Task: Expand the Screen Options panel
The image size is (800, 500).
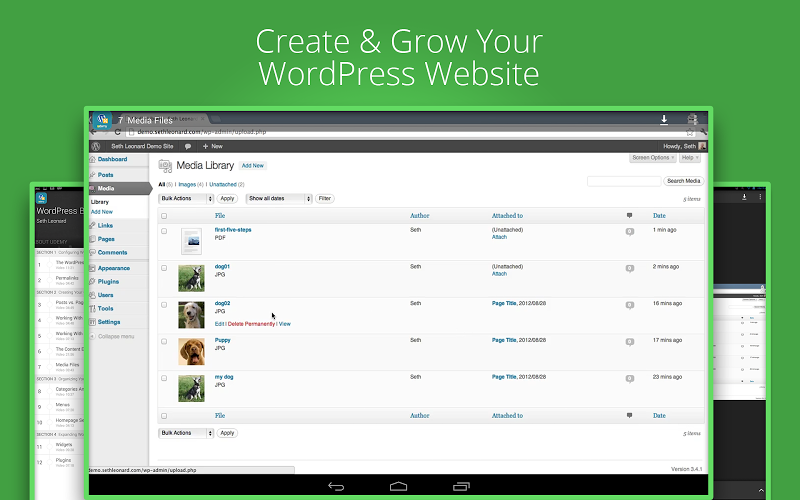Action: [x=653, y=158]
